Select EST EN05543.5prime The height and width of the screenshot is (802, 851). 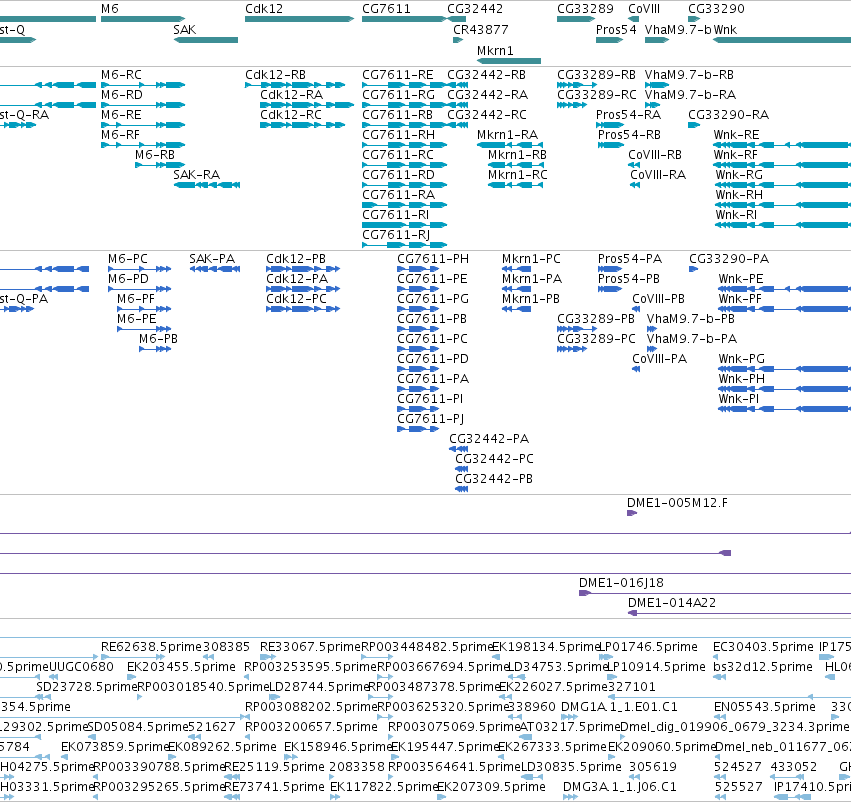(x=765, y=707)
